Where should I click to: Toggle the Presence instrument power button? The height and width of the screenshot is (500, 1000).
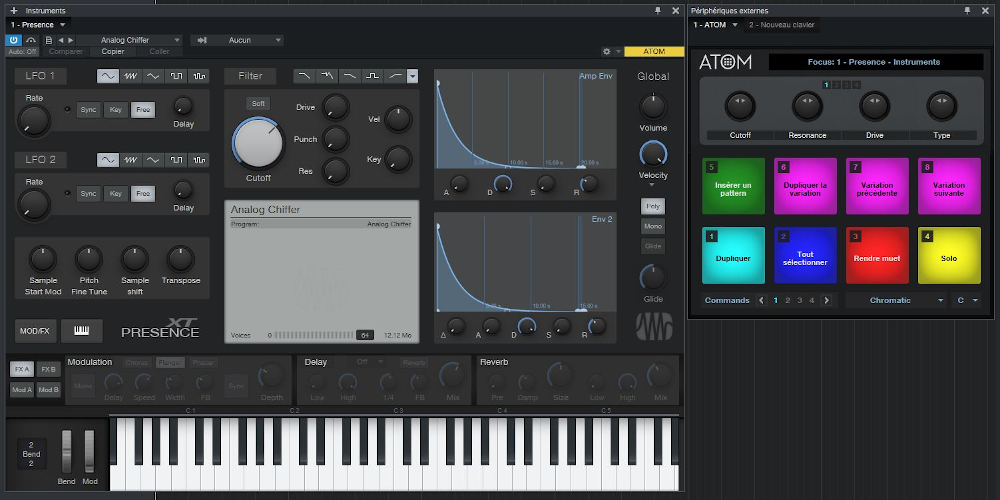tap(13, 40)
